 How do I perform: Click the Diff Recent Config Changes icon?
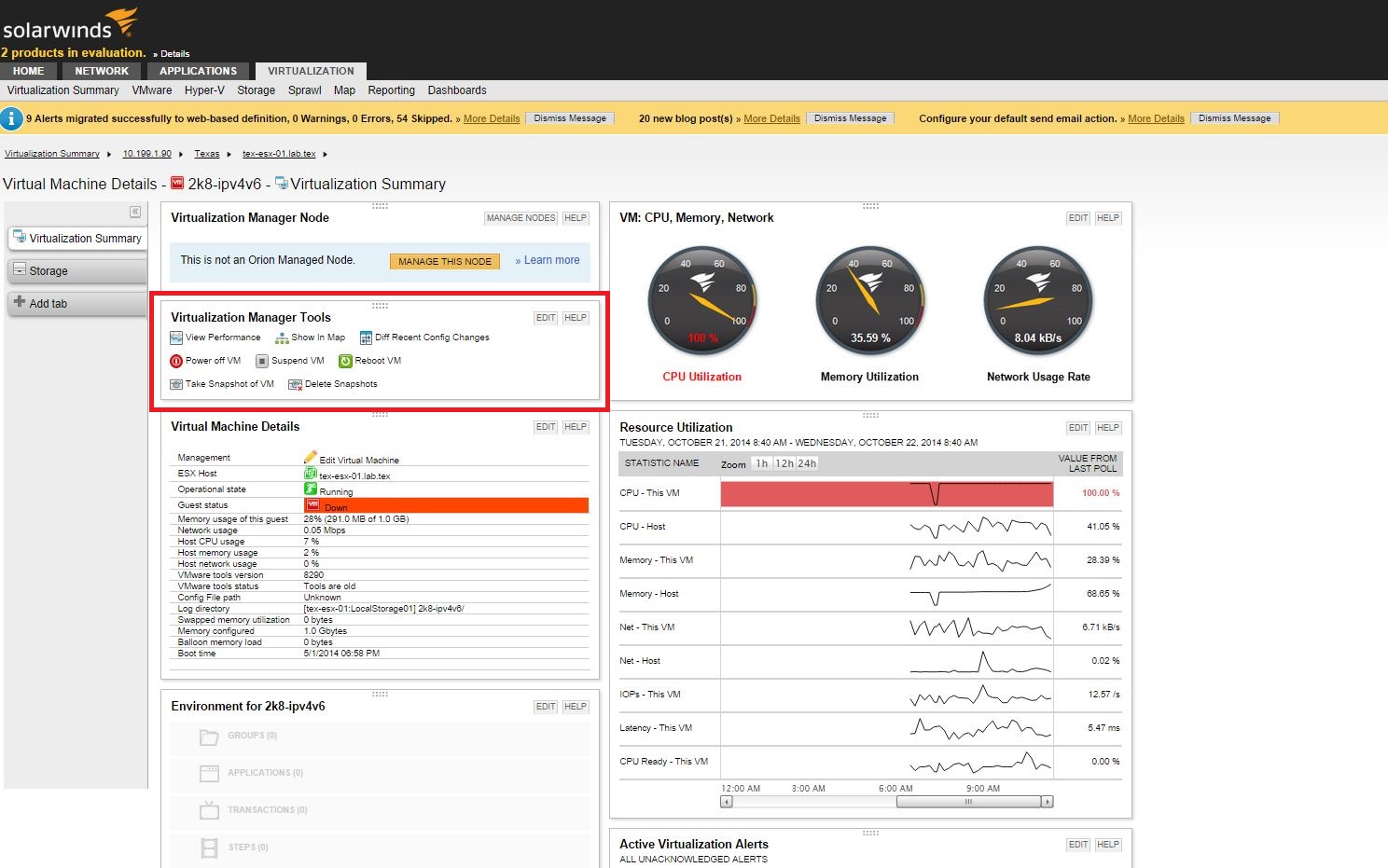point(366,338)
